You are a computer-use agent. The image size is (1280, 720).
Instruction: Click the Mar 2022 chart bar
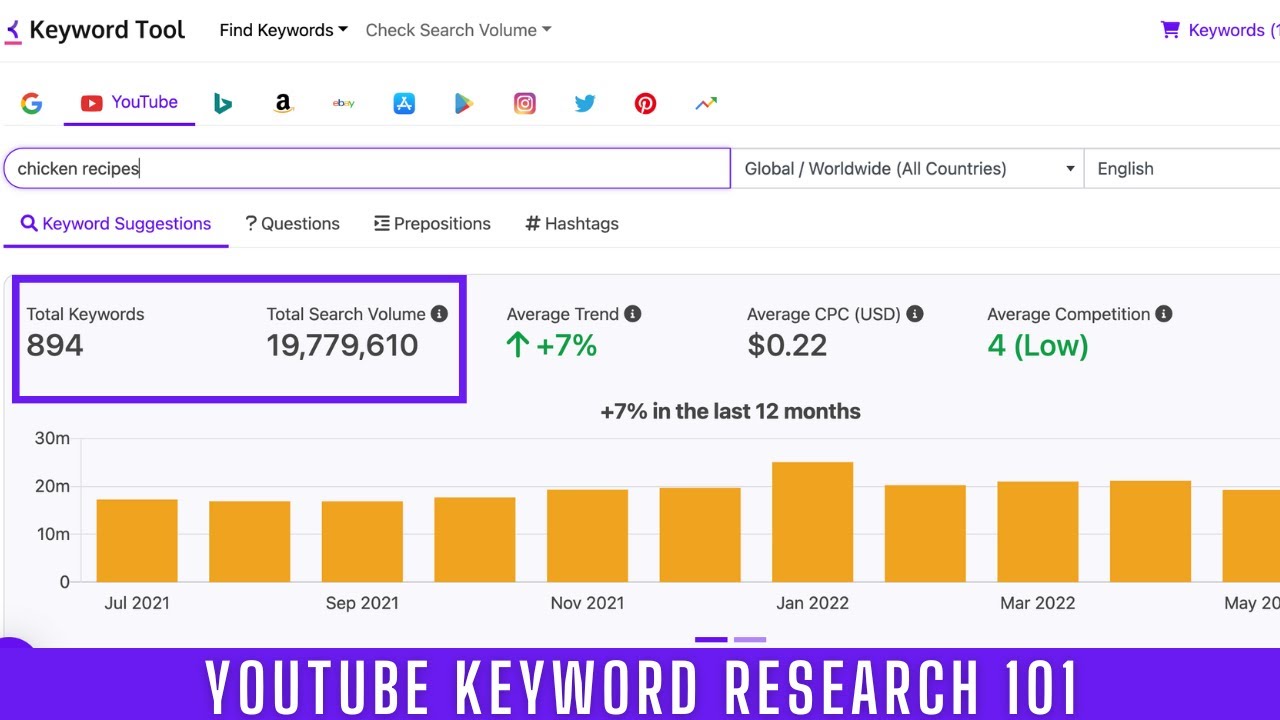coord(1038,532)
